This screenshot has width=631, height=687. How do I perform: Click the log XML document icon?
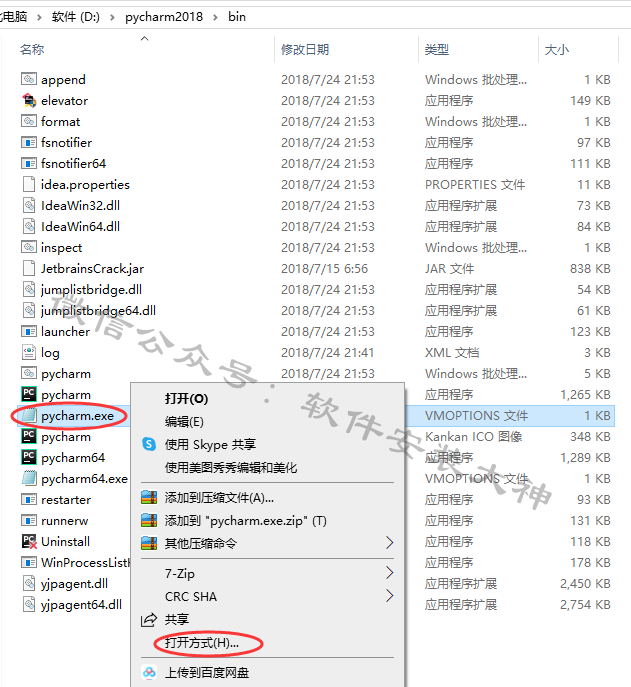[x=29, y=353]
